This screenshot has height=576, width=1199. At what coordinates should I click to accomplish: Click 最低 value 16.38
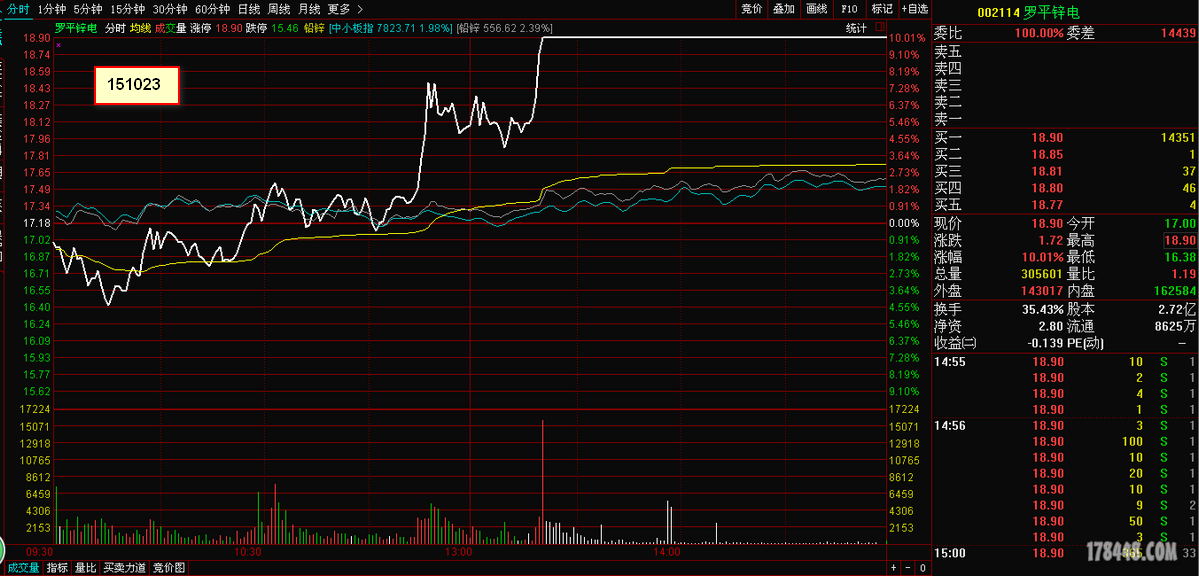(x=1178, y=258)
